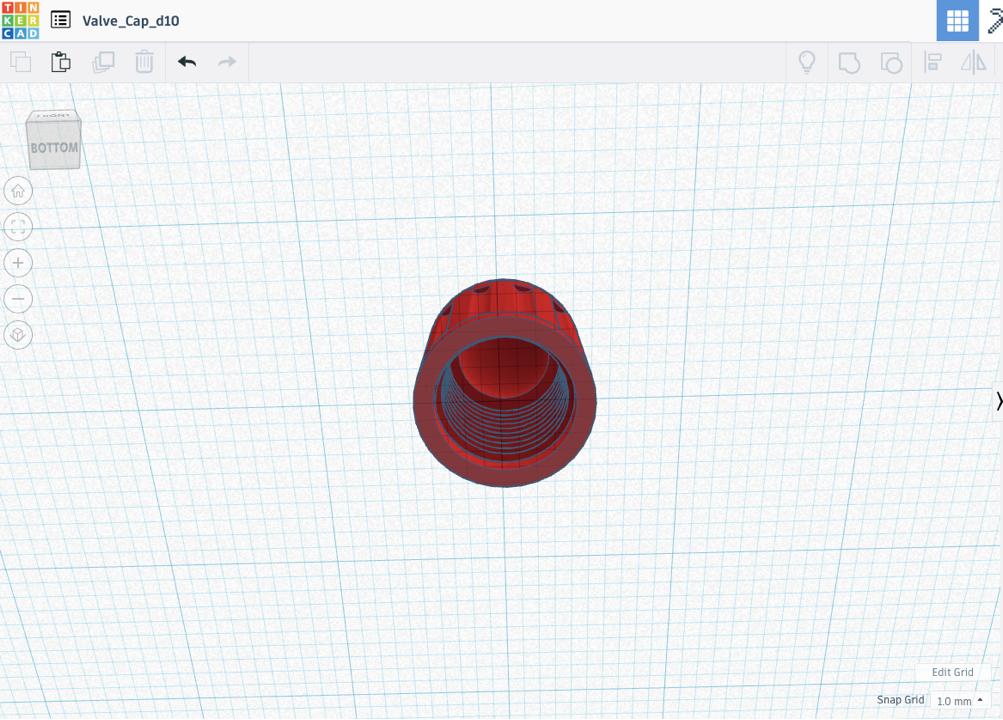Toggle perspective/orthographic view cube icon
Viewport: 1003px width, 720px height.
click(x=18, y=334)
